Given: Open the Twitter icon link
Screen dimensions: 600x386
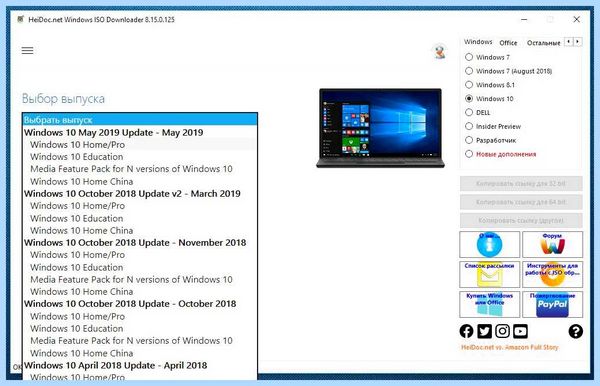Looking at the screenshot, I should point(484,331).
